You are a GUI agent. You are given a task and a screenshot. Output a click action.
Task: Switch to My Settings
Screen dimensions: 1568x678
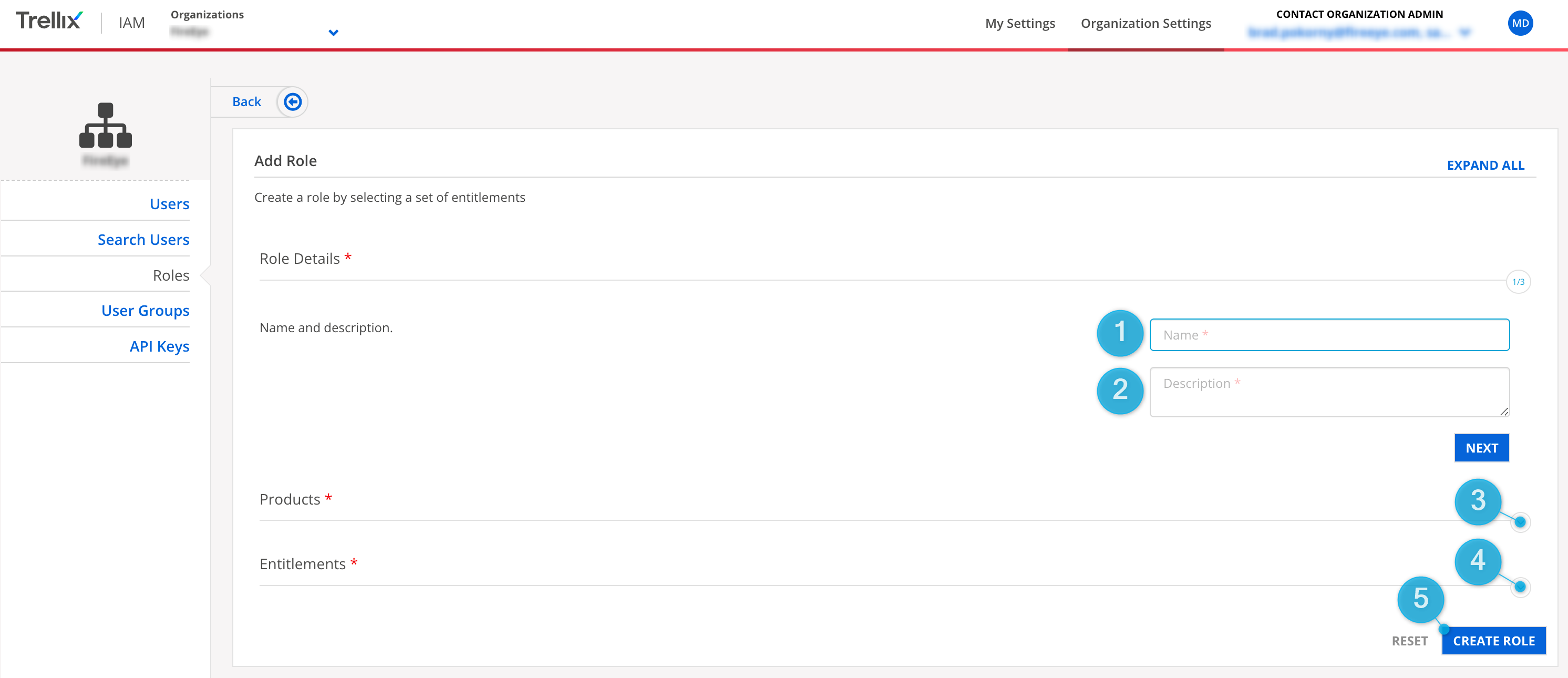pyautogui.click(x=1020, y=23)
